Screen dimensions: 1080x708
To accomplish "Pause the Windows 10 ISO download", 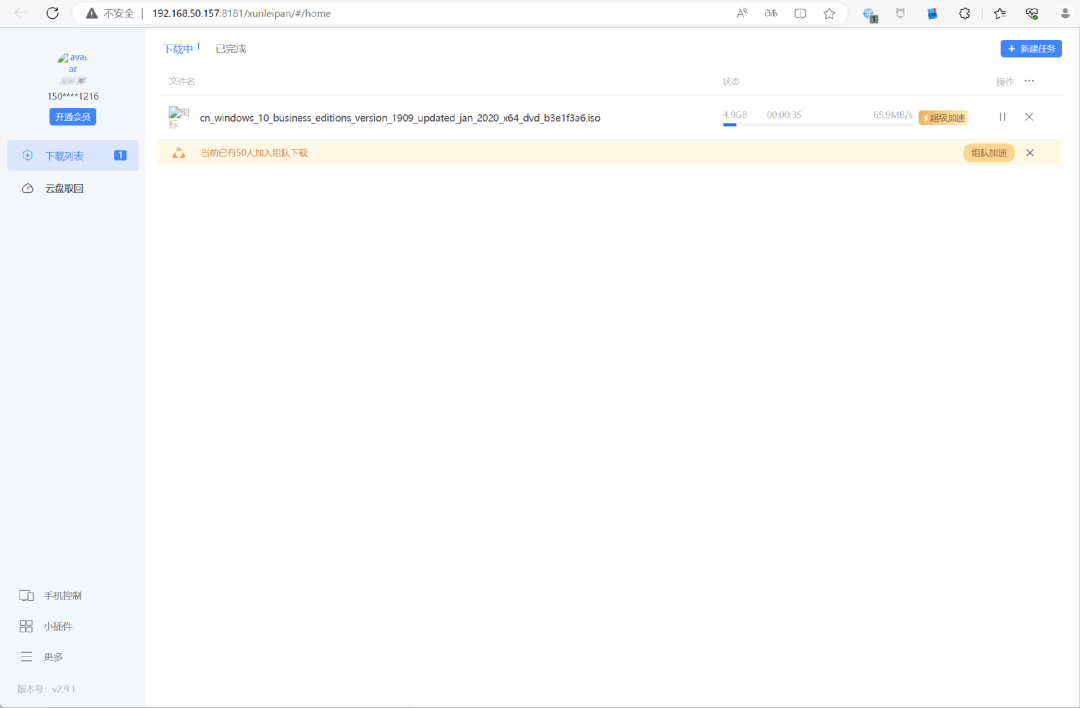I will pyautogui.click(x=1002, y=117).
